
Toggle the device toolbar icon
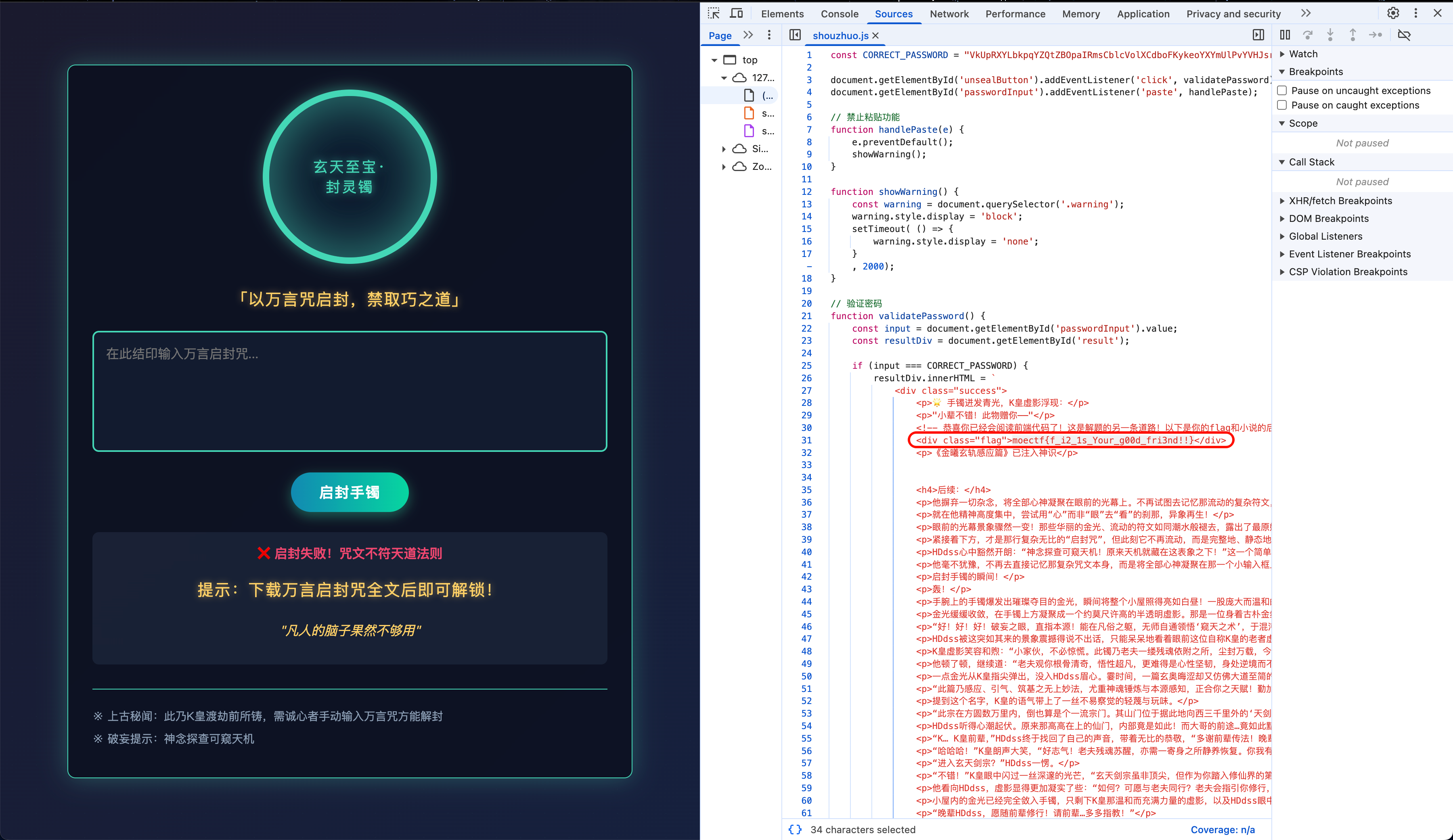[736, 13]
